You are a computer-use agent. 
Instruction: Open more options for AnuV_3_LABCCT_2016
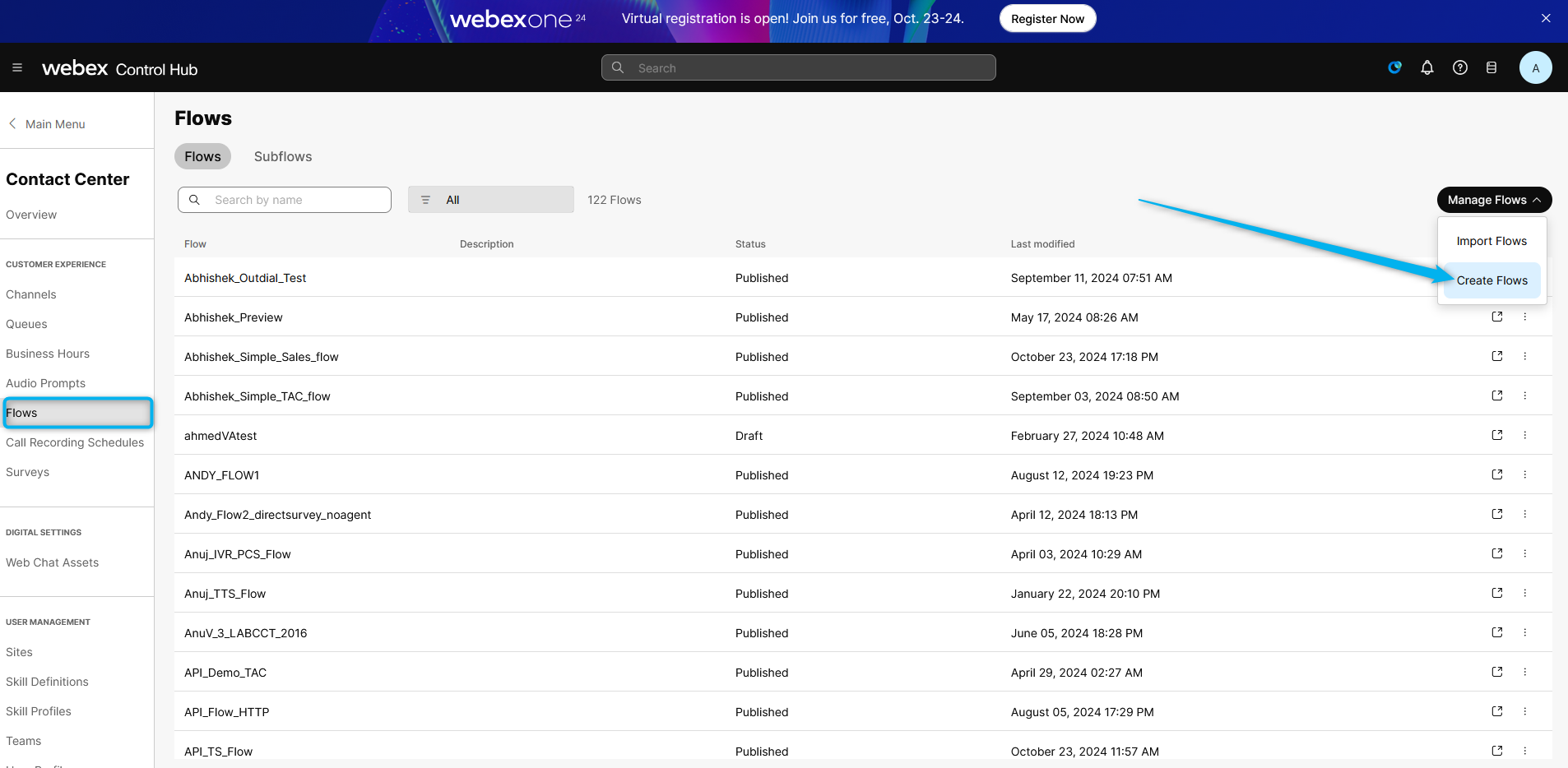point(1524,632)
